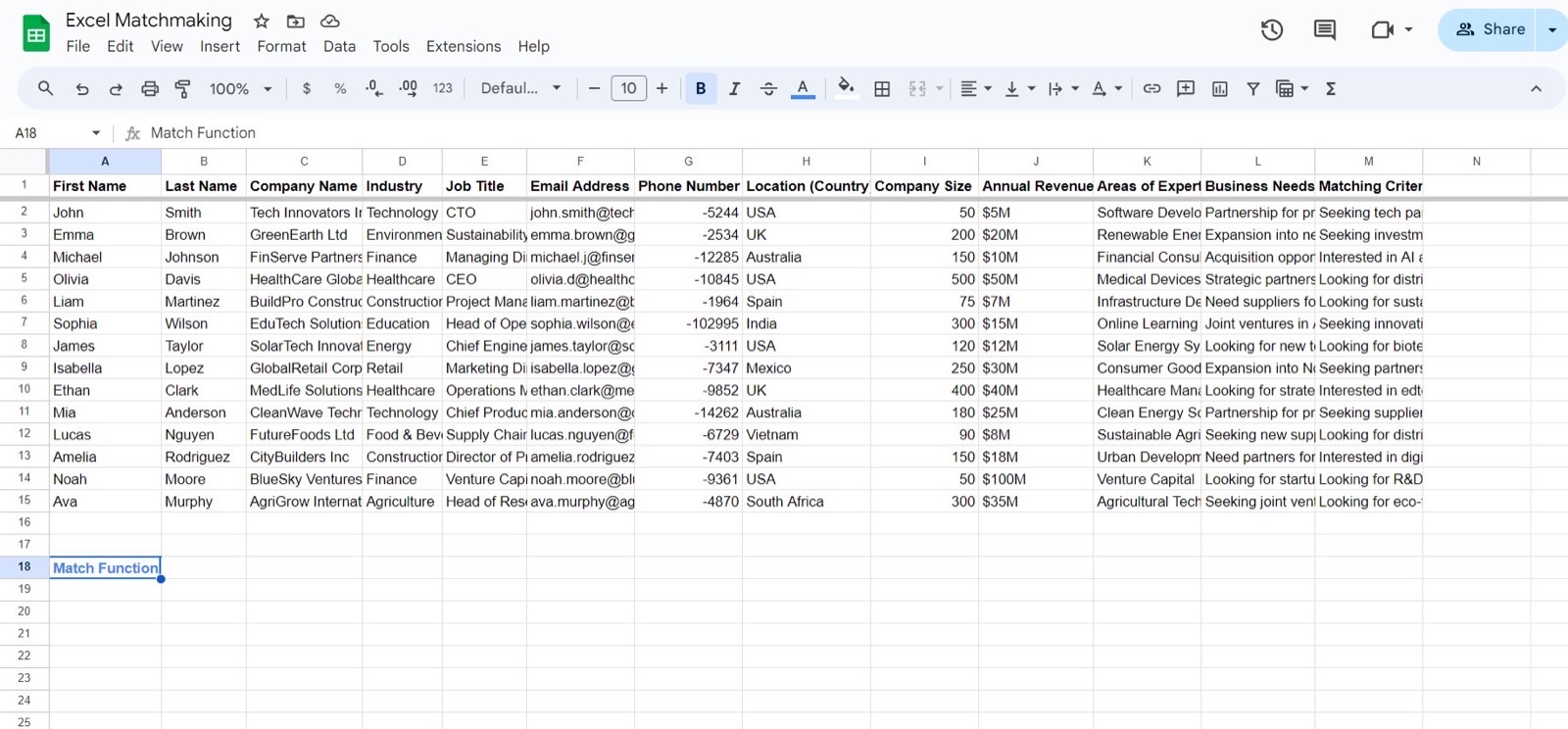Viewport: 1568px width, 729px height.
Task: Select the South Africa cell
Action: pyautogui.click(x=806, y=502)
